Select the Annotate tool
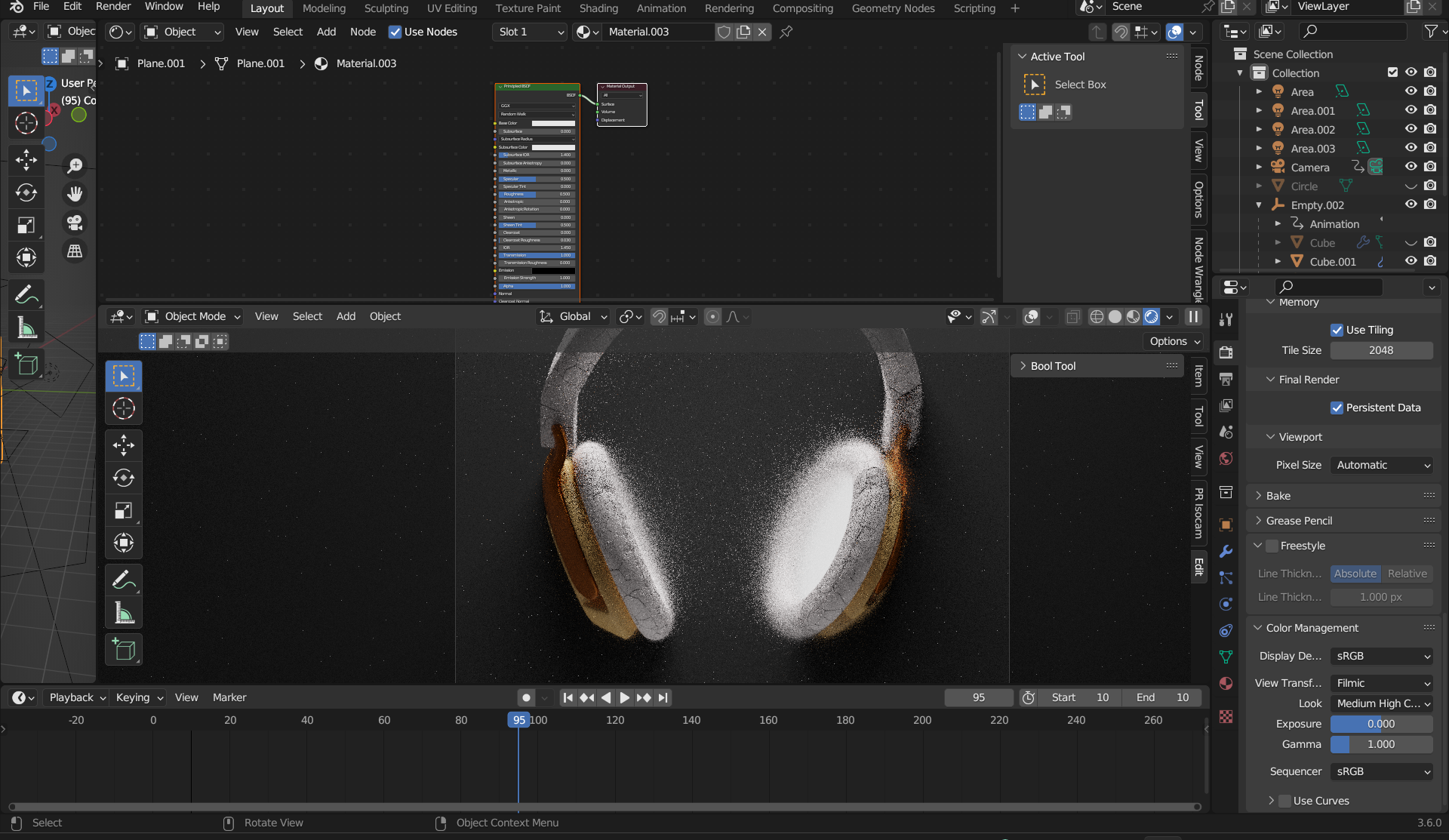Image resolution: width=1449 pixels, height=840 pixels. tap(124, 579)
